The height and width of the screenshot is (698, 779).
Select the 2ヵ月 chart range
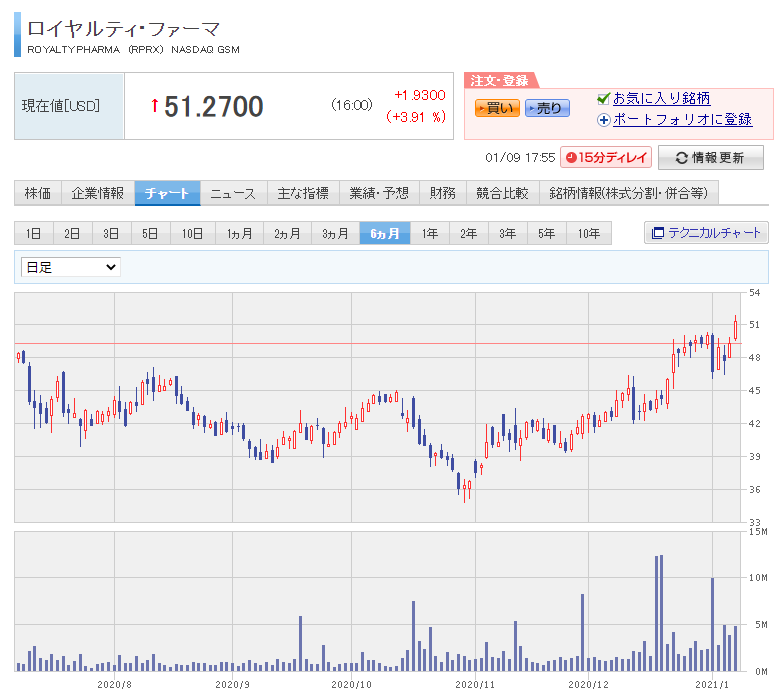(x=287, y=233)
